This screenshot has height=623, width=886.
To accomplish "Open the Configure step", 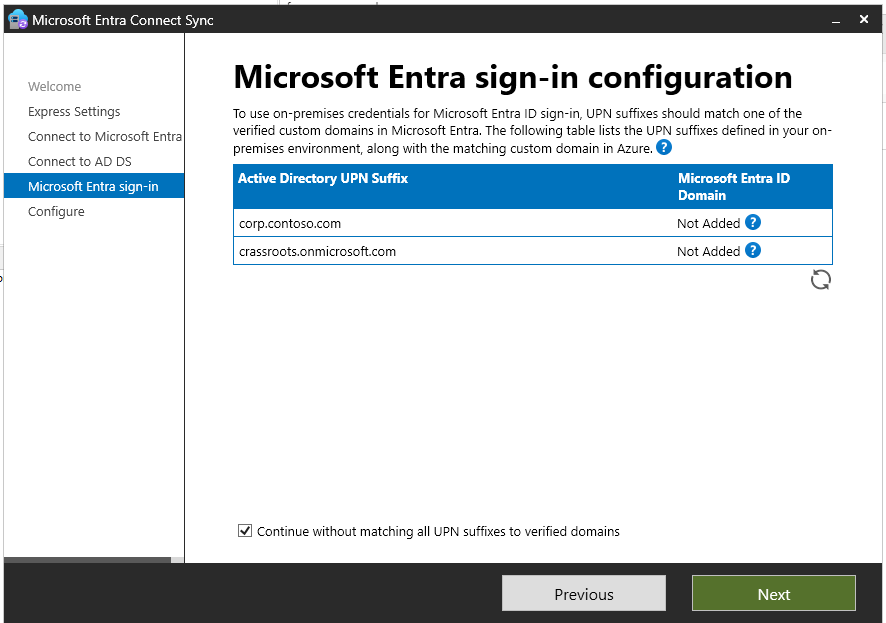I will [56, 211].
